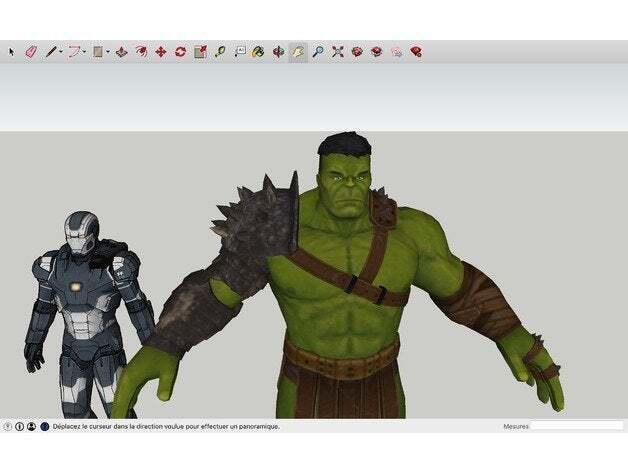Choose the Paint Bucket tool

[x=258, y=52]
